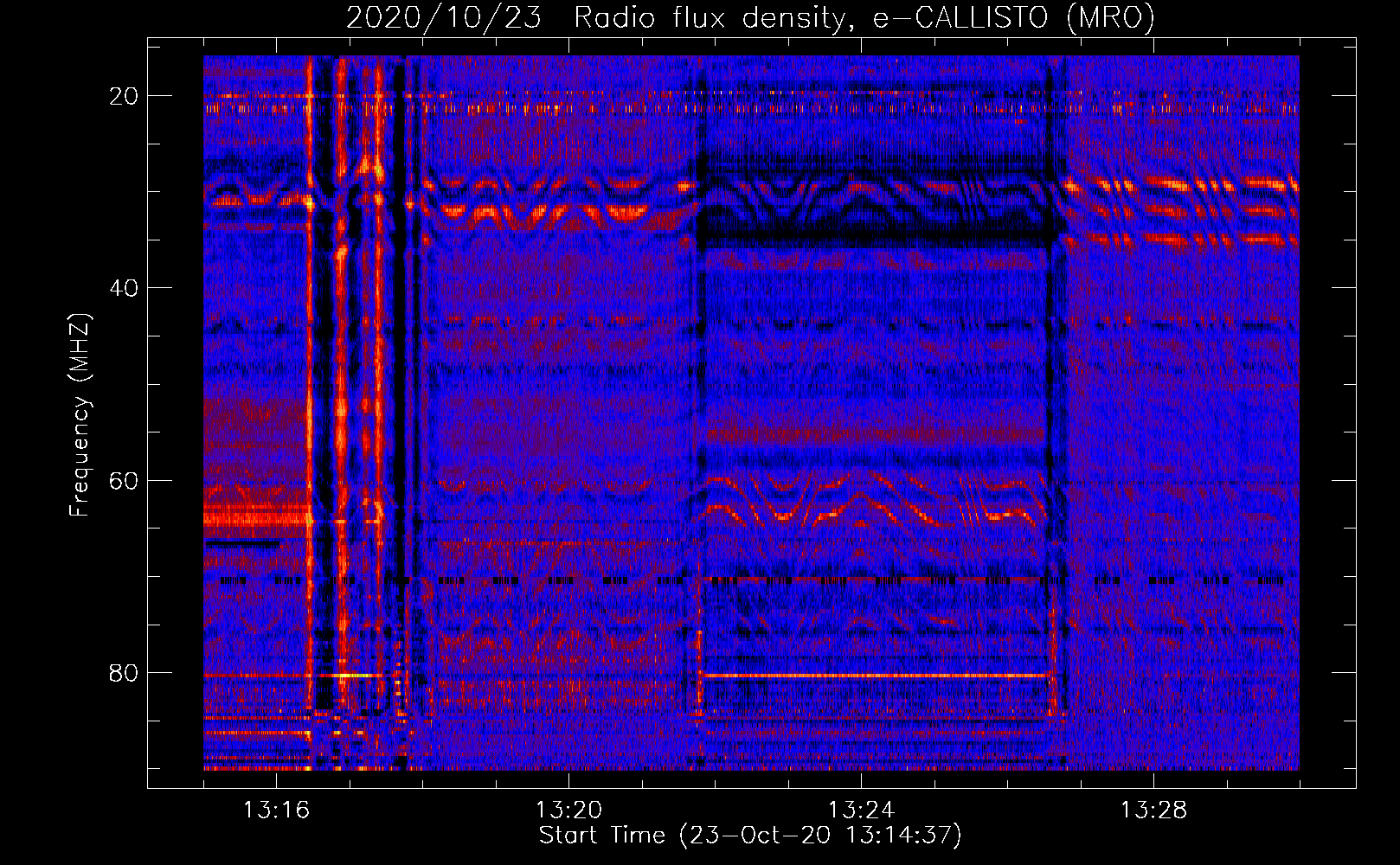This screenshot has height=865, width=1400.
Task: Click the 80 frequency tick label
Action: [124, 673]
